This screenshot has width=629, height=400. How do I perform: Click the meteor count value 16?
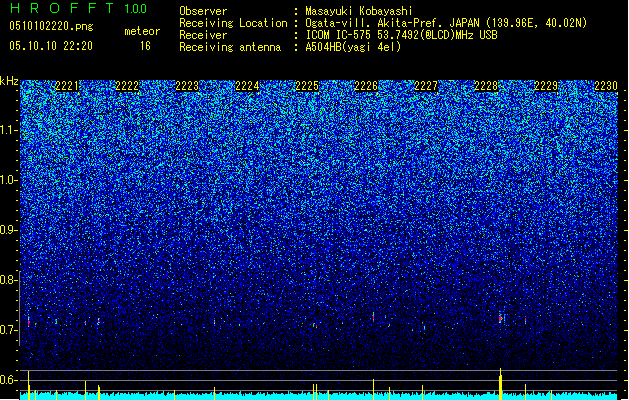pos(145,46)
